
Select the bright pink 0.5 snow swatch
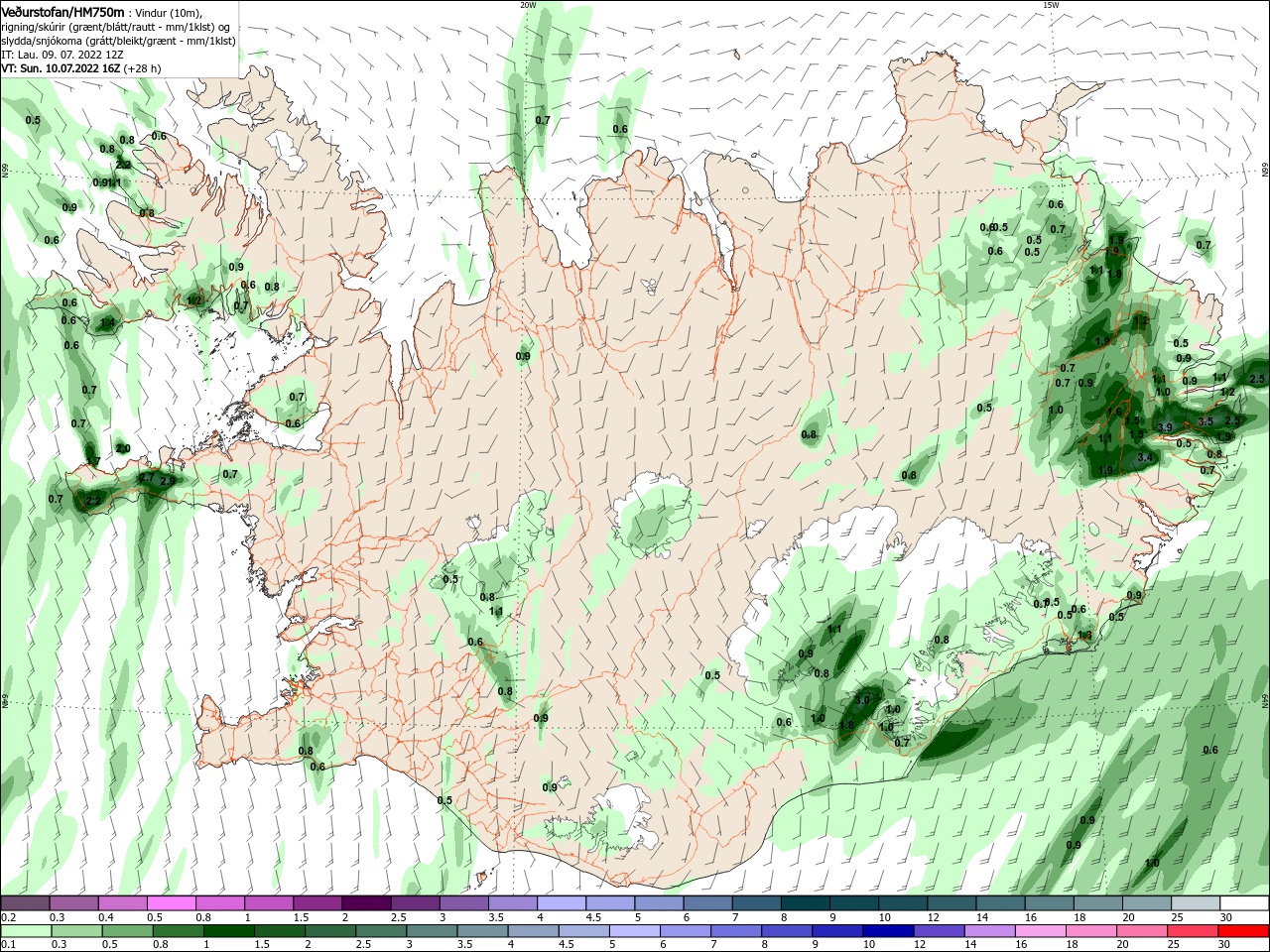coord(171,903)
